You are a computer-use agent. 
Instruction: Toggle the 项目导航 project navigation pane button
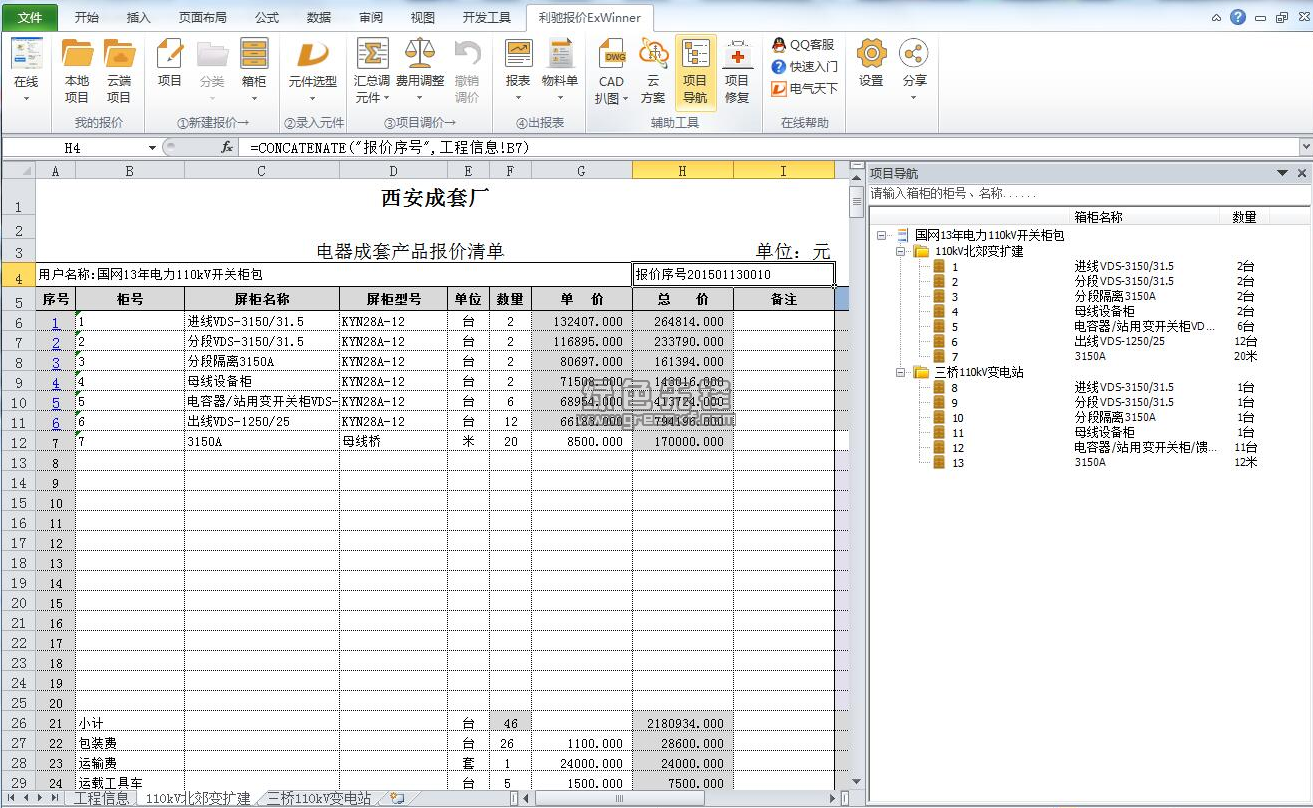(x=695, y=72)
